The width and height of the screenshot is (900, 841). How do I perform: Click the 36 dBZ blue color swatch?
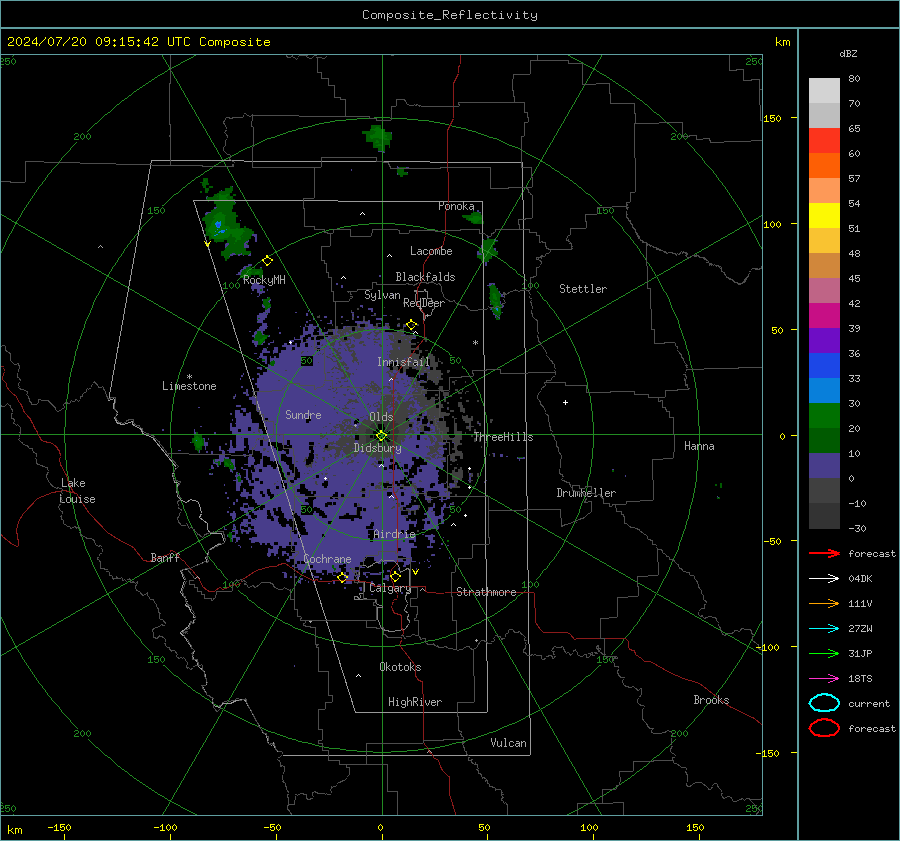[x=824, y=365]
